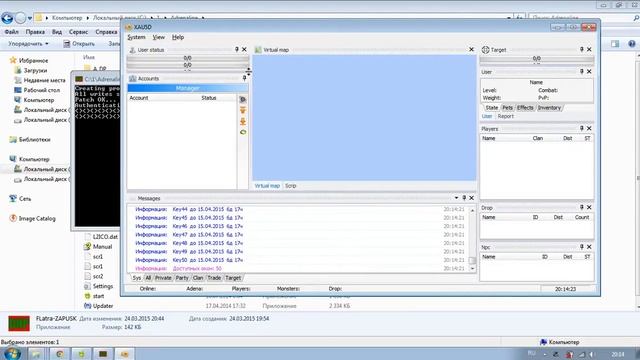Click the Virtual map panel icon
Image resolution: width=640 pixels, height=360 pixels.
(x=258, y=50)
